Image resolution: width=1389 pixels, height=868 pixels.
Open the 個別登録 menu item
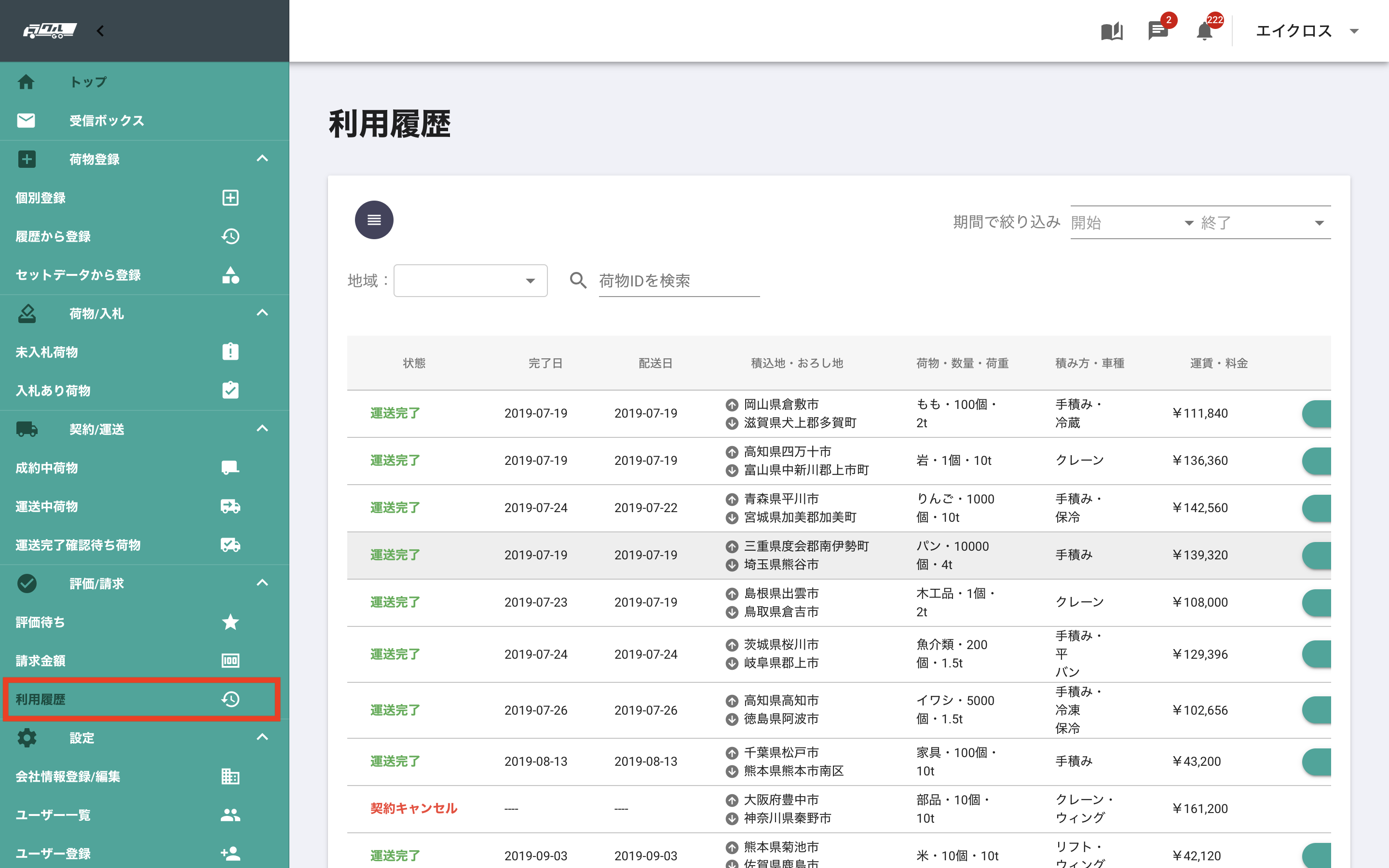(145, 198)
